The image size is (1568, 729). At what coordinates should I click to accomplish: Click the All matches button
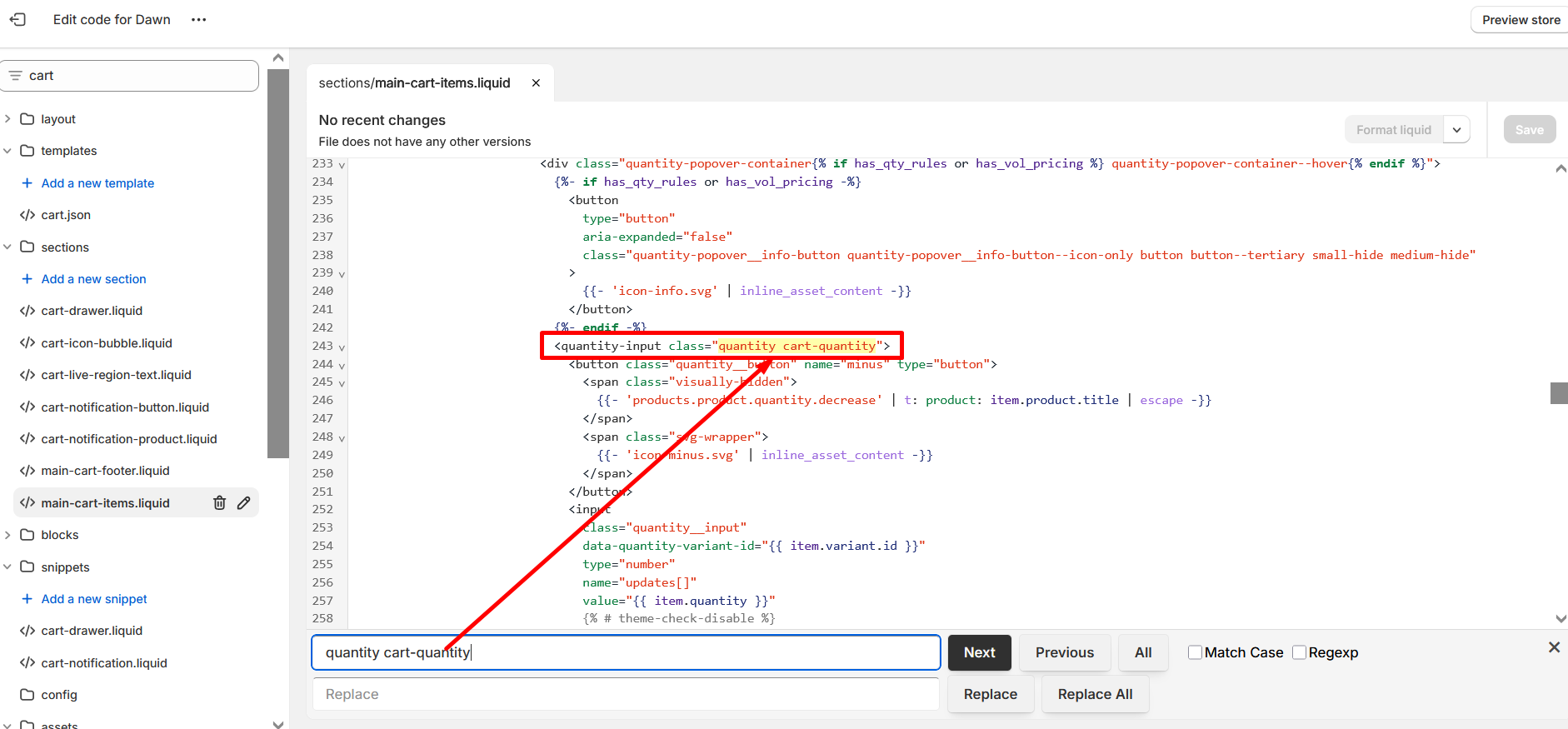click(x=1143, y=652)
